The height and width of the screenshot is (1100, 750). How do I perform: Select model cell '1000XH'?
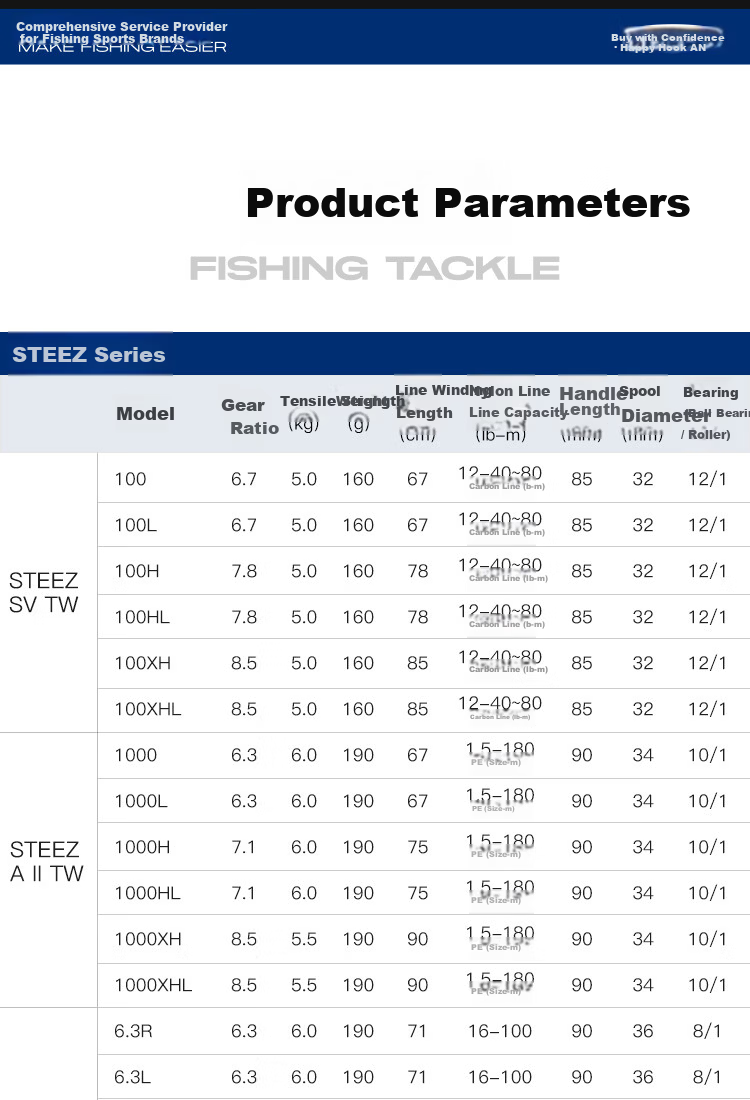[x=147, y=939]
